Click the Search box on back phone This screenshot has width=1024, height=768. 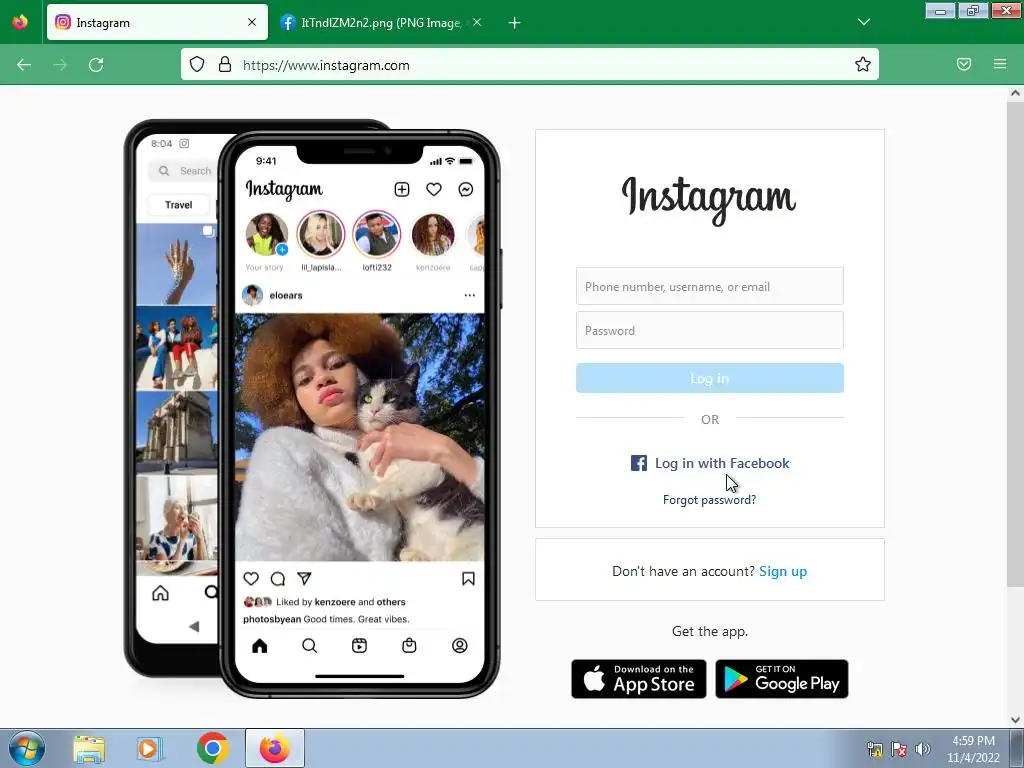click(185, 171)
